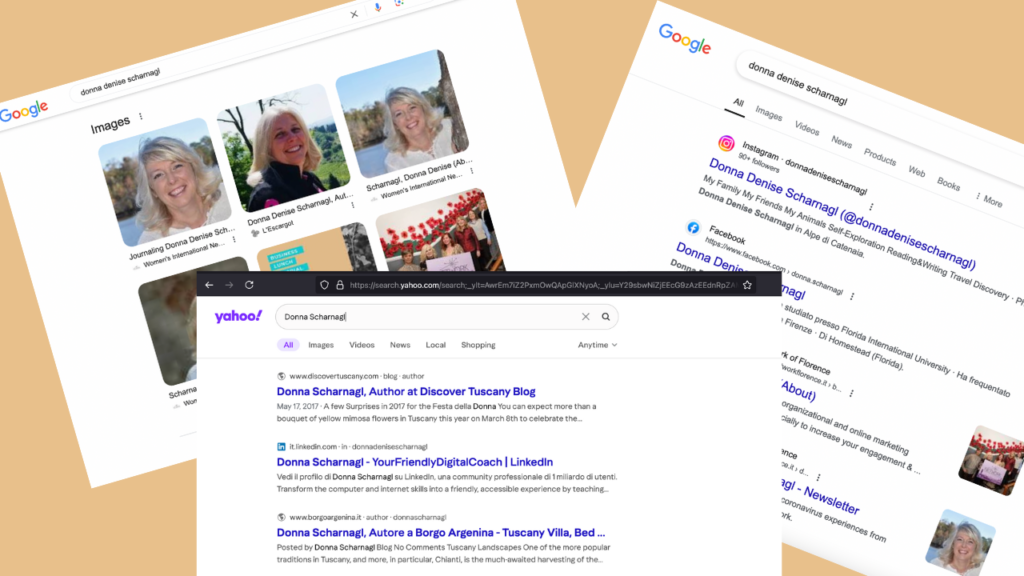Open 'Donna Scharnagl, Author at Discover Tuscany Blog'

pyautogui.click(x=406, y=392)
